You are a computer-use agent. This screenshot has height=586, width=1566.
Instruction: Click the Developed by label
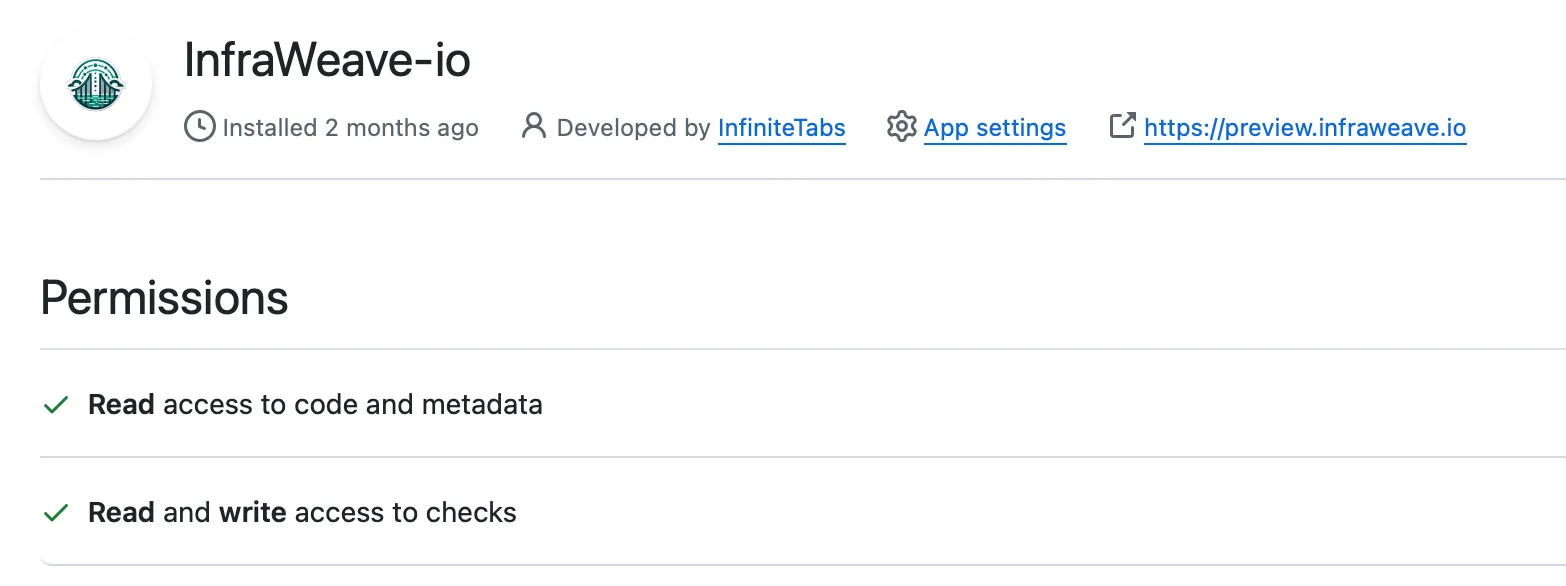pyautogui.click(x=633, y=128)
